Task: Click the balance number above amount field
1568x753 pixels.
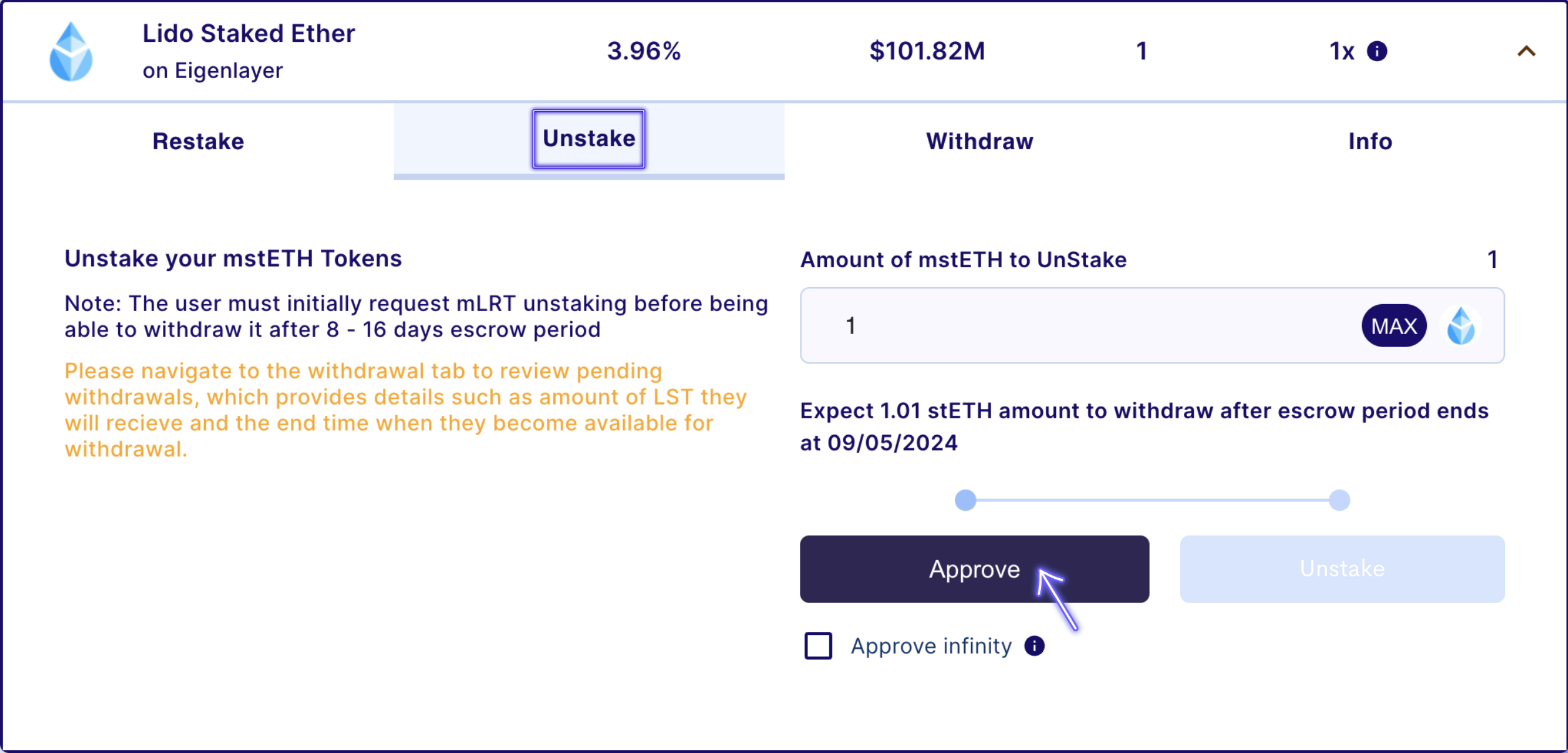Action: pyautogui.click(x=1492, y=260)
